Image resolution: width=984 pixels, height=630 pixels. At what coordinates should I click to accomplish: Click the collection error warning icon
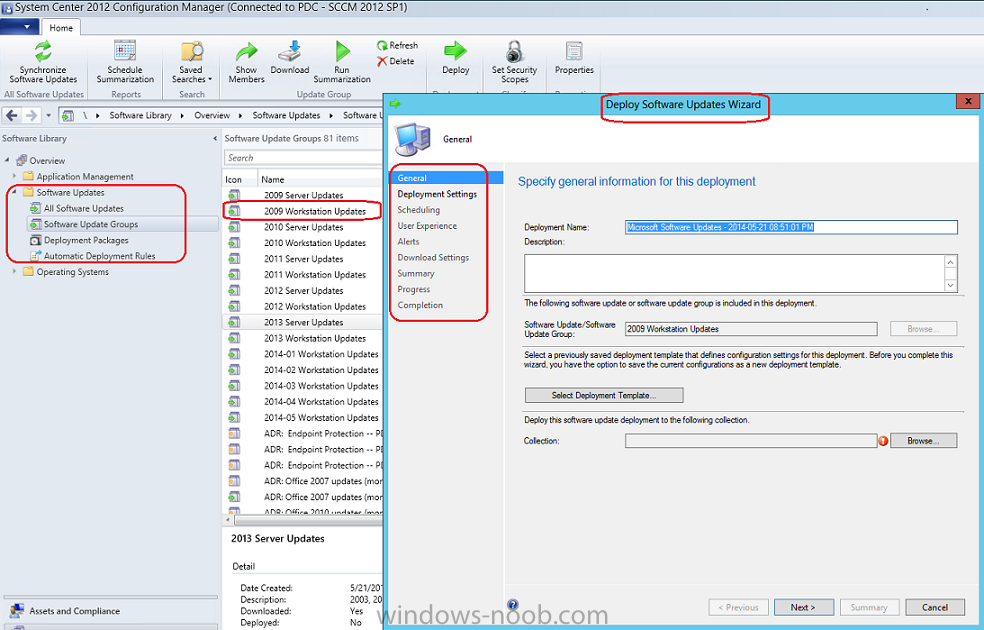click(x=883, y=441)
